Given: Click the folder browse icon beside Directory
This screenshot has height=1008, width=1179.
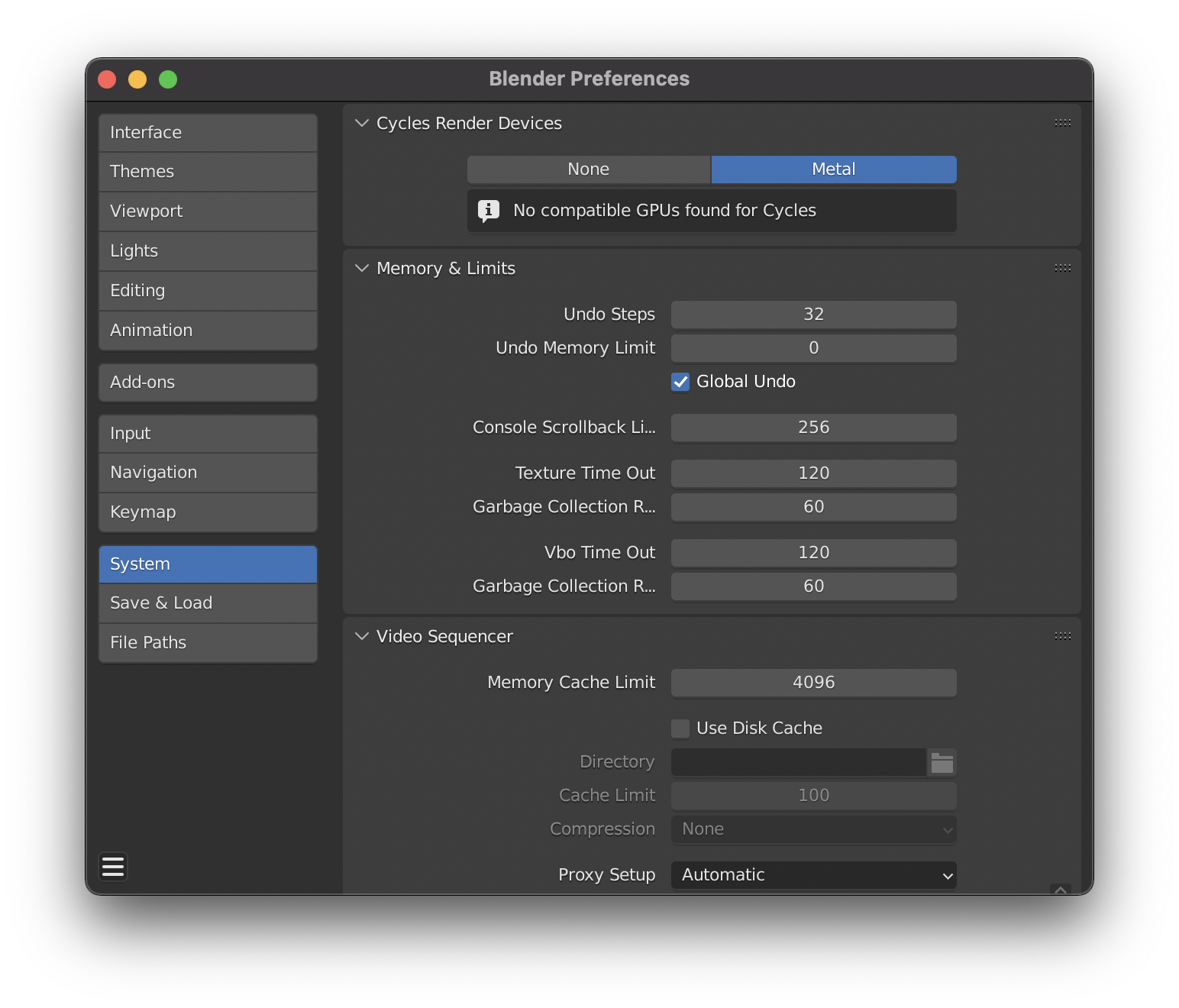Looking at the screenshot, I should pyautogui.click(x=942, y=762).
